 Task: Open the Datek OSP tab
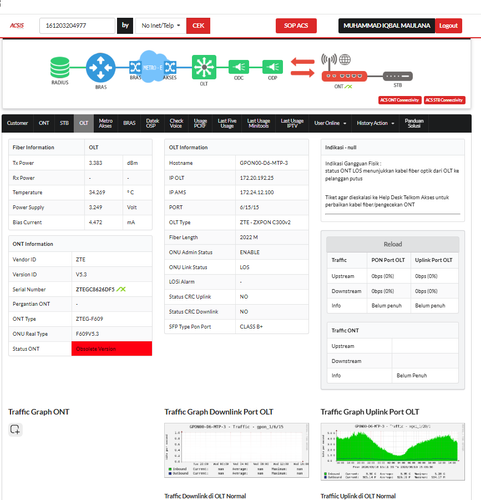152,123
